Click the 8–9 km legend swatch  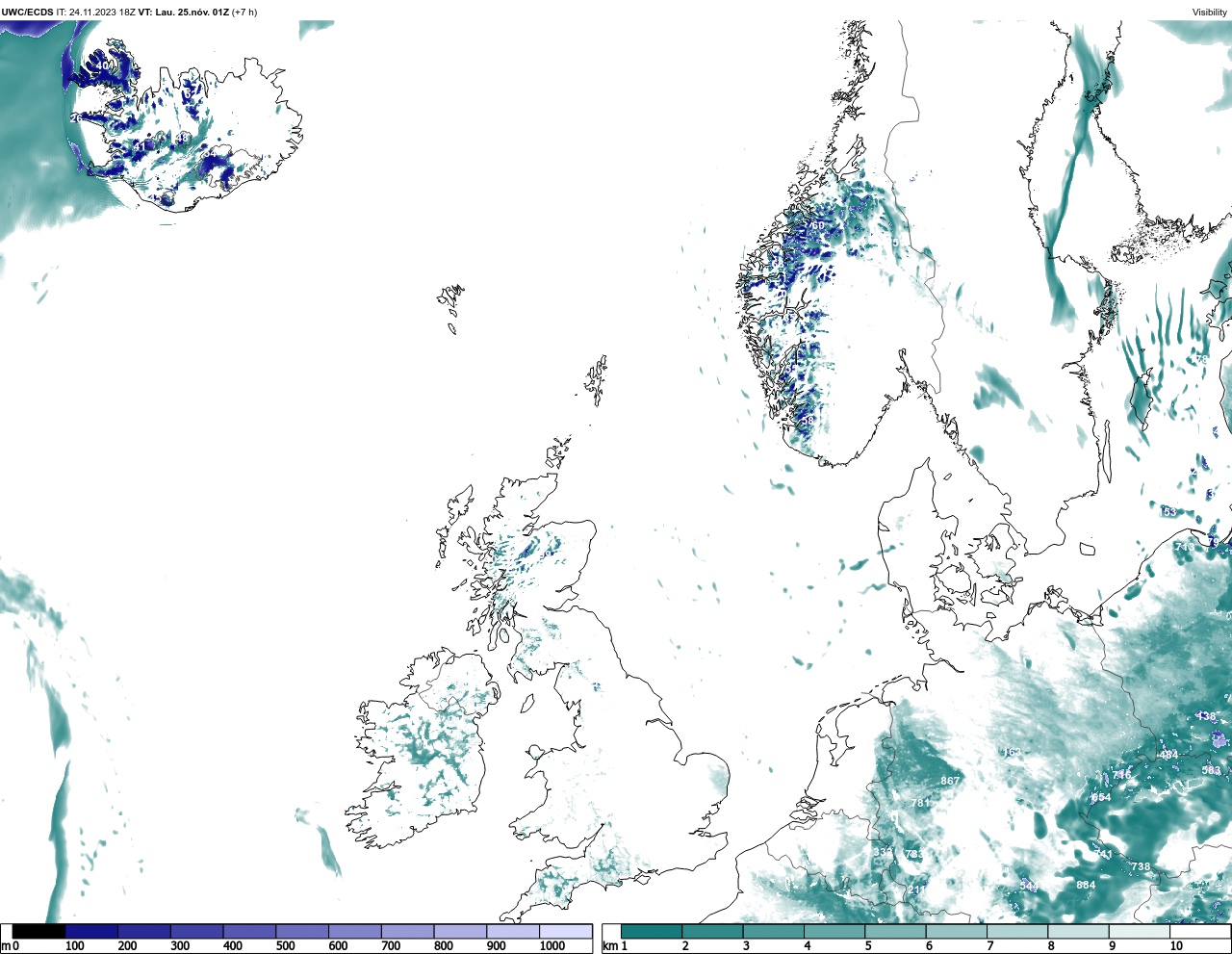click(x=1078, y=931)
